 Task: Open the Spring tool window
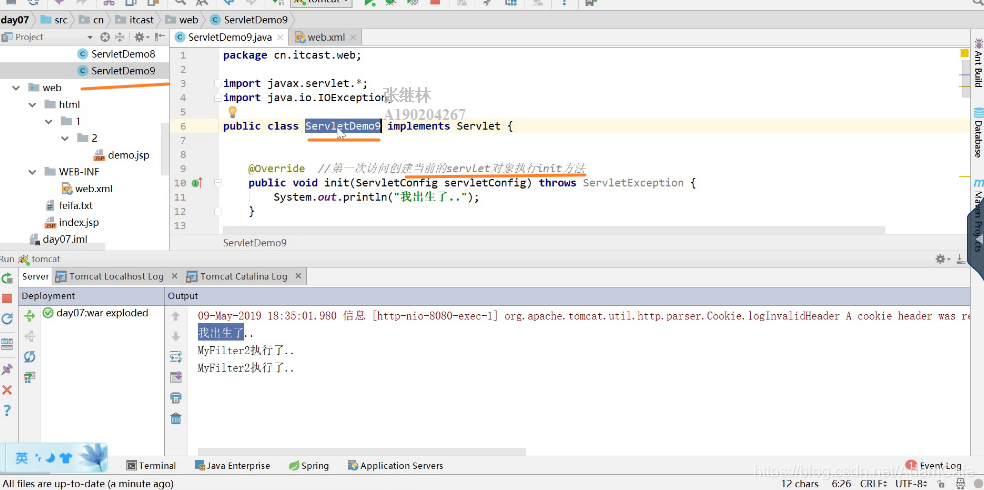click(309, 466)
